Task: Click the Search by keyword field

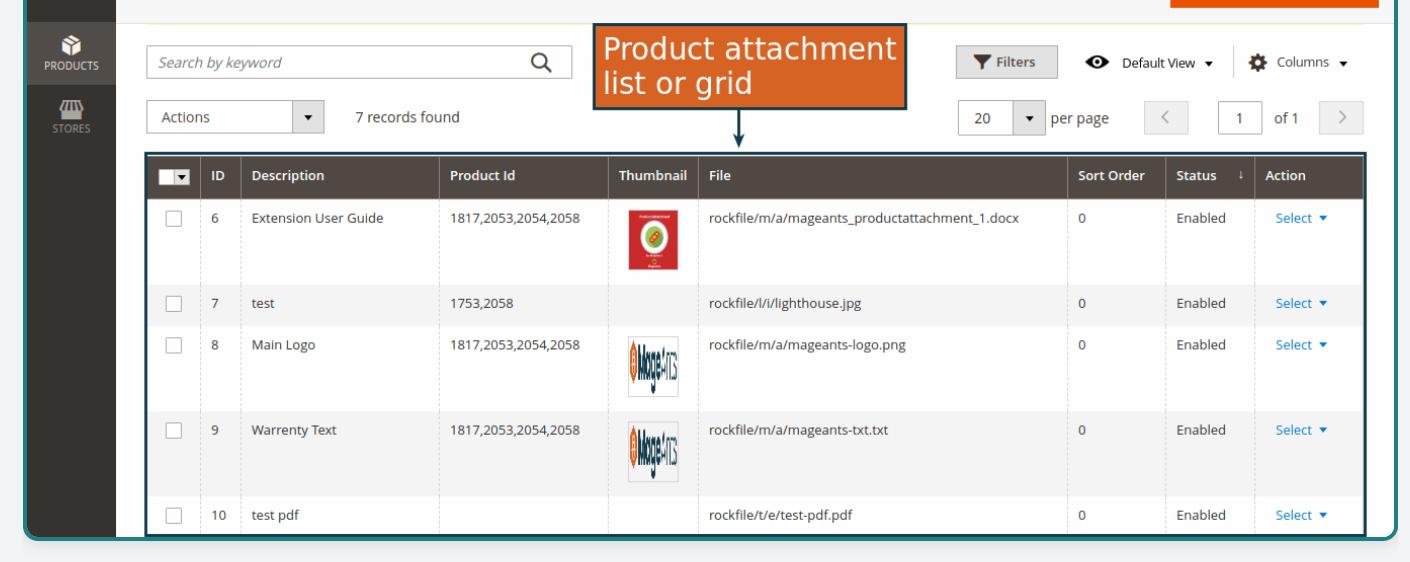Action: pyautogui.click(x=335, y=63)
